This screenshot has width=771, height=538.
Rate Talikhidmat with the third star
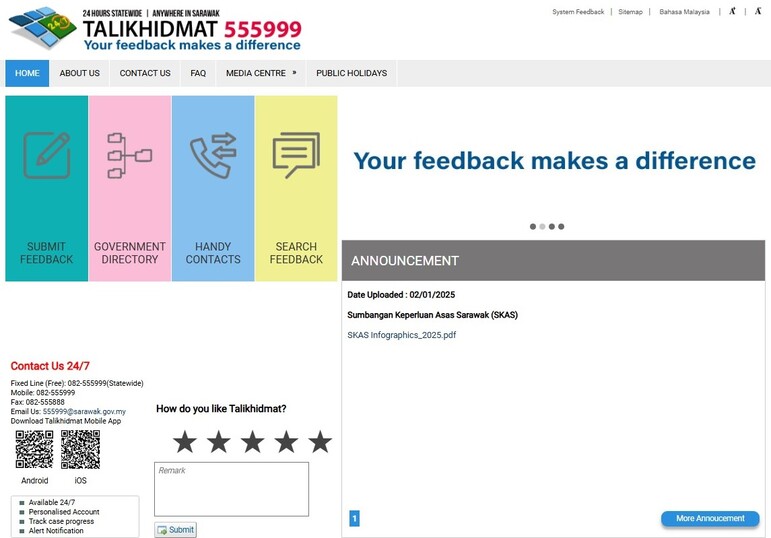[x=253, y=442]
